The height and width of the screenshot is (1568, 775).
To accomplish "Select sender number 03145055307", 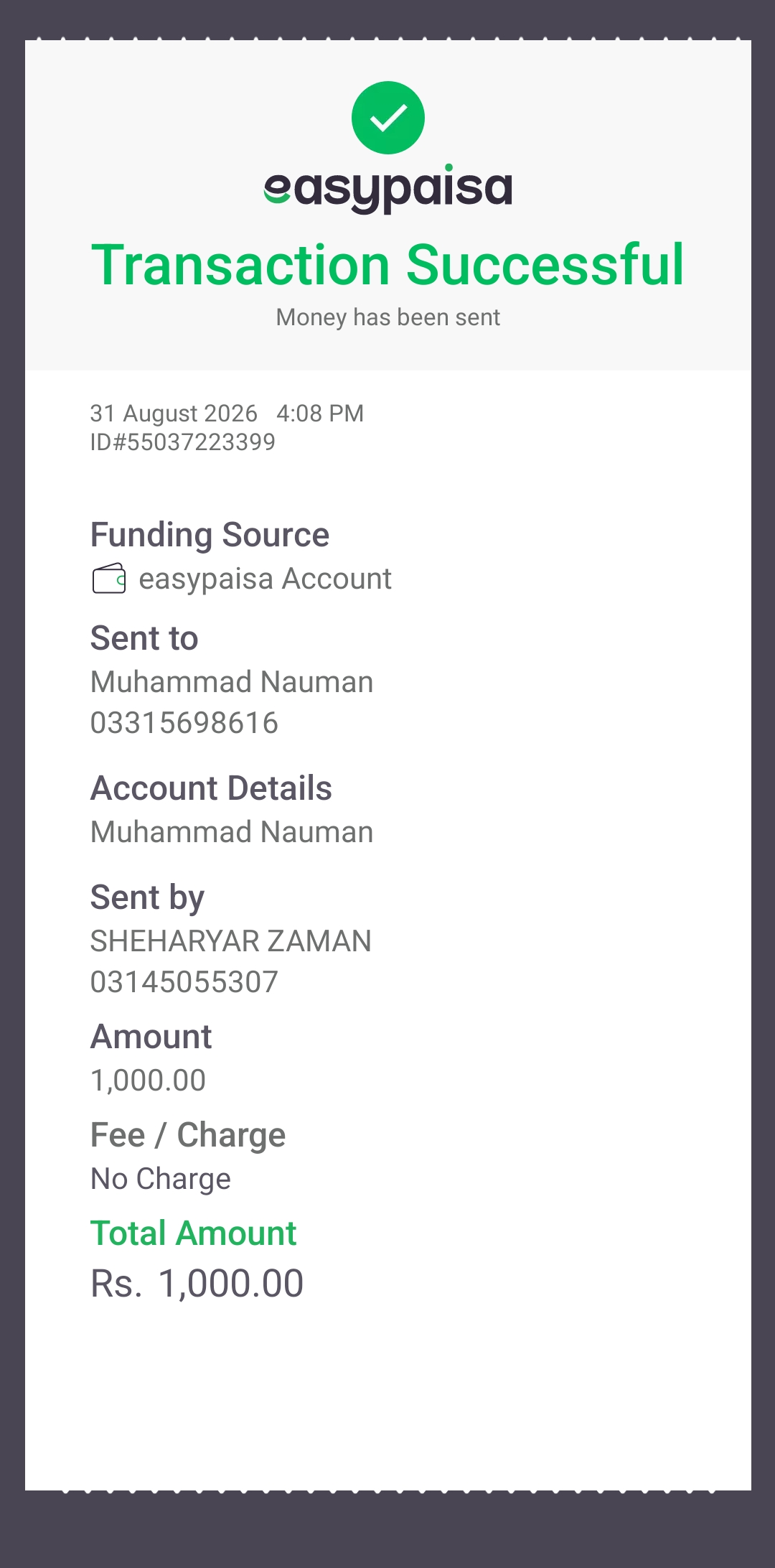I will click(184, 982).
